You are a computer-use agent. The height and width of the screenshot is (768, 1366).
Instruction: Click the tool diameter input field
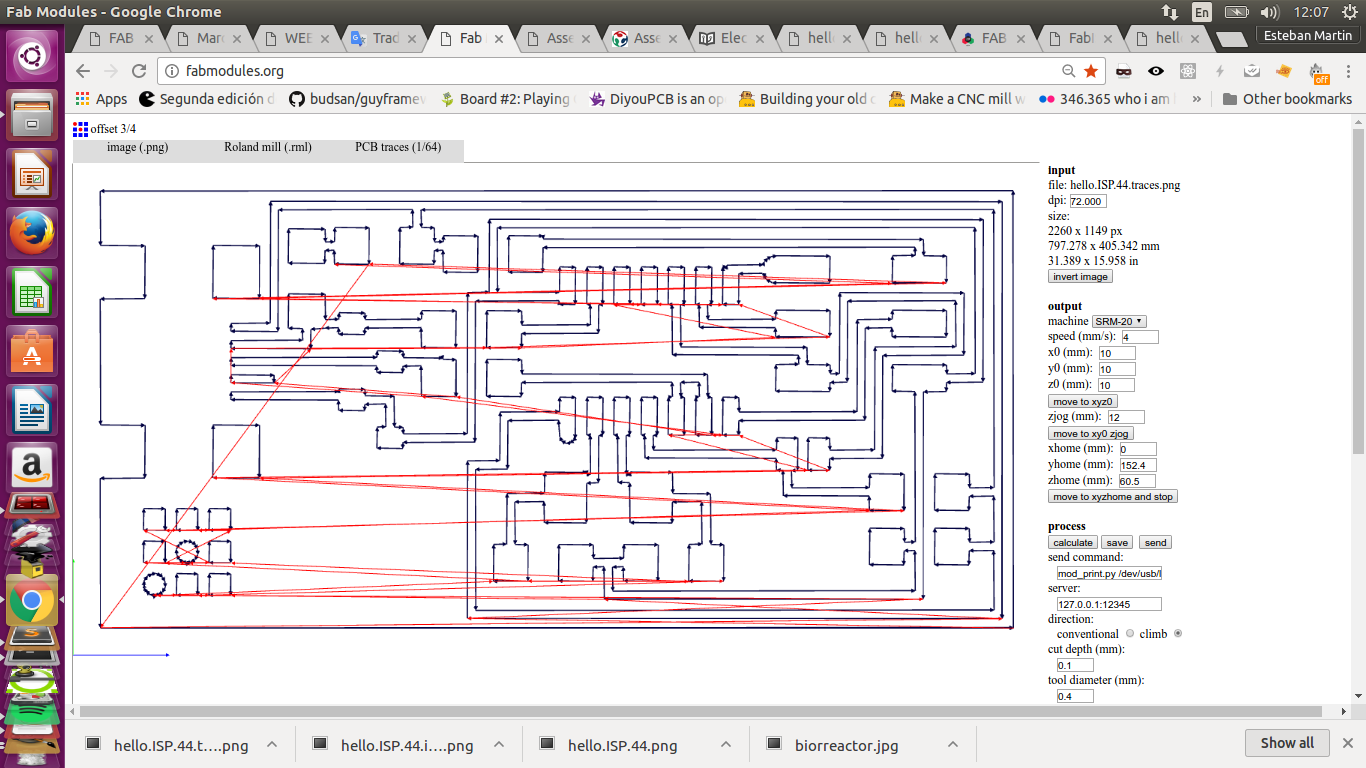click(x=1075, y=696)
